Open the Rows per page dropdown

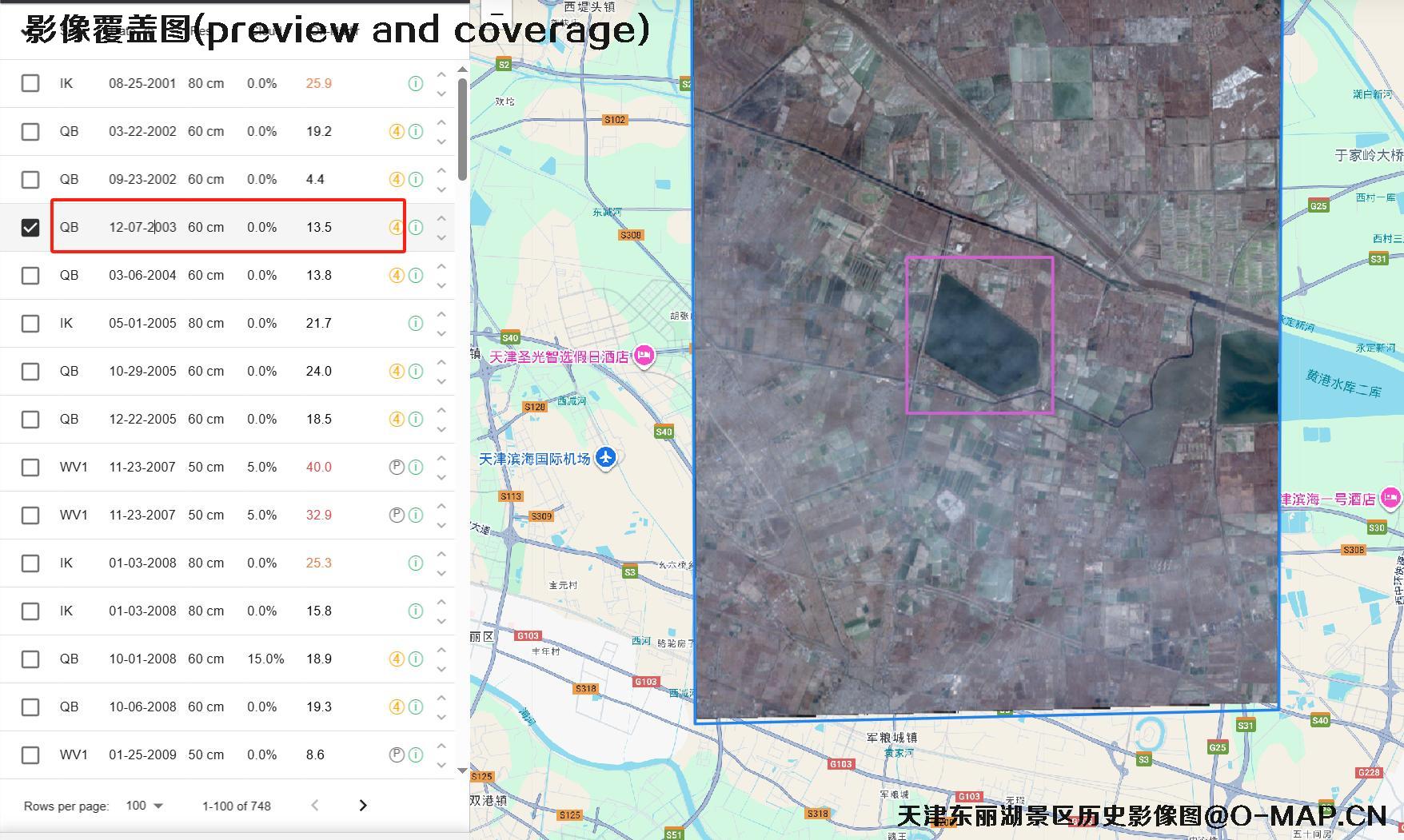pyautogui.click(x=144, y=806)
